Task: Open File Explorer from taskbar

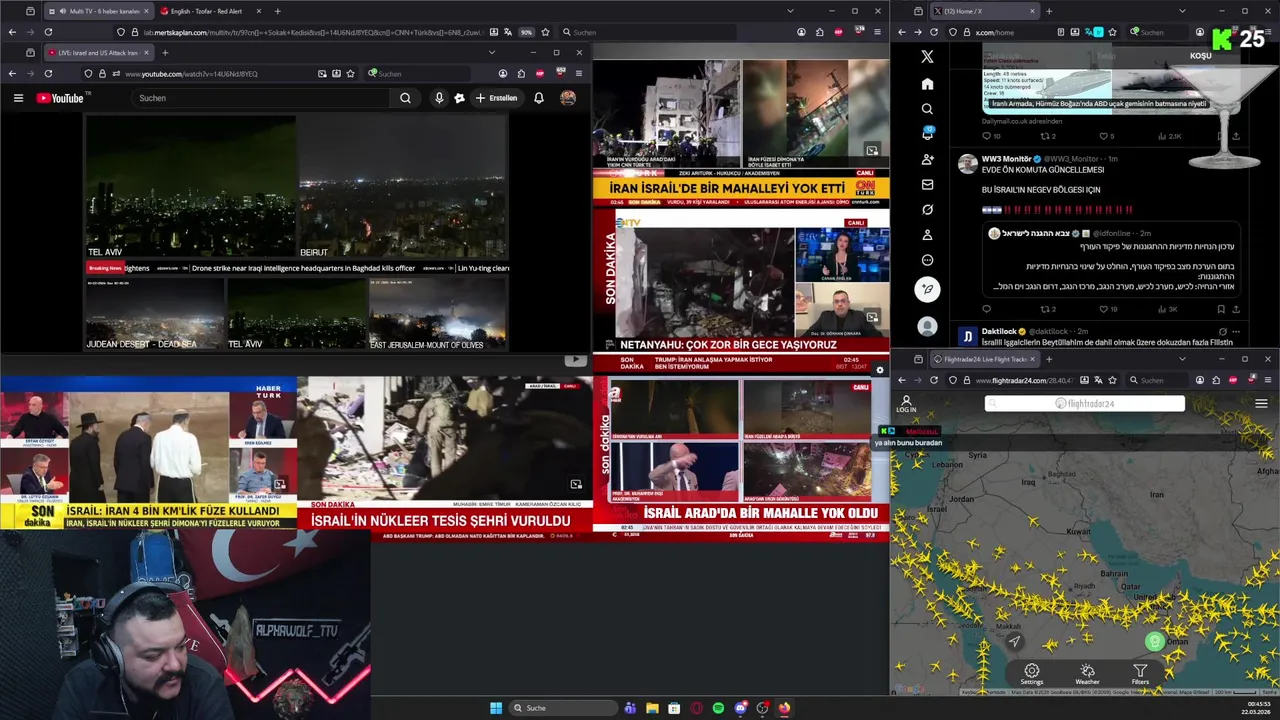Action: pos(652,708)
